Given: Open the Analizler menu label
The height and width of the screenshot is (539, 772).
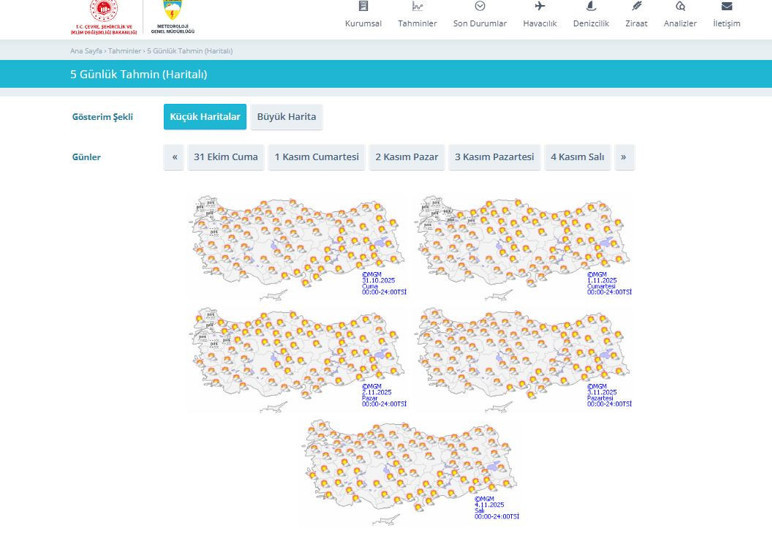Looking at the screenshot, I should coord(680,23).
